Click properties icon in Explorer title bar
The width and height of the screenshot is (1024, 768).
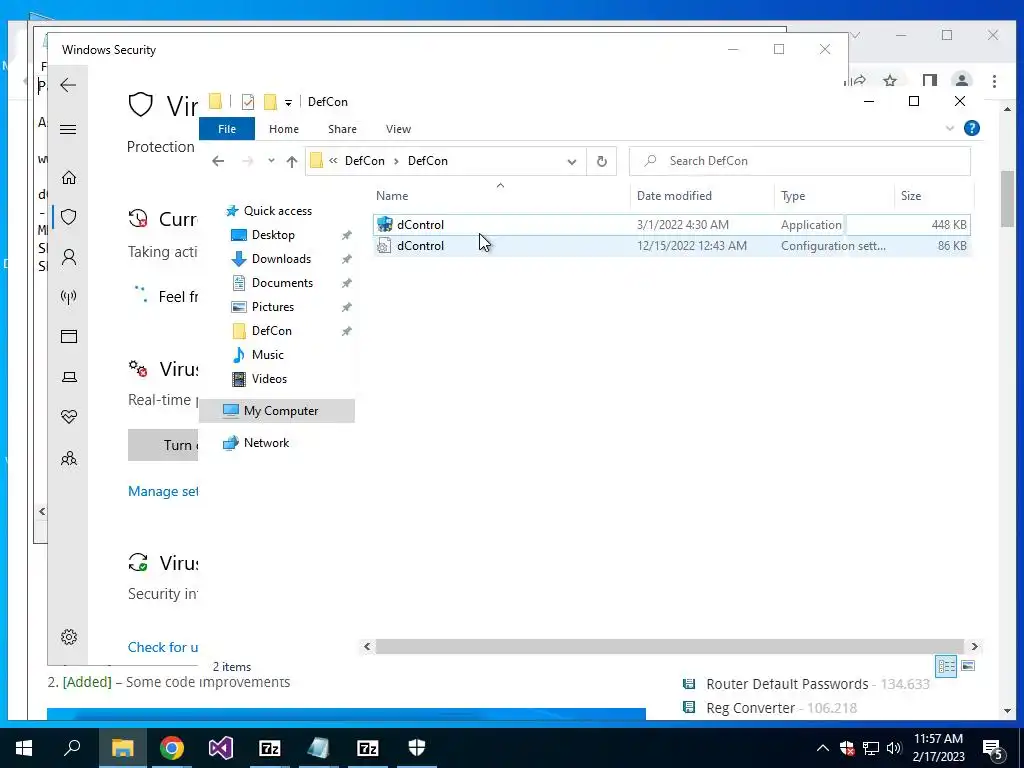pyautogui.click(x=248, y=102)
